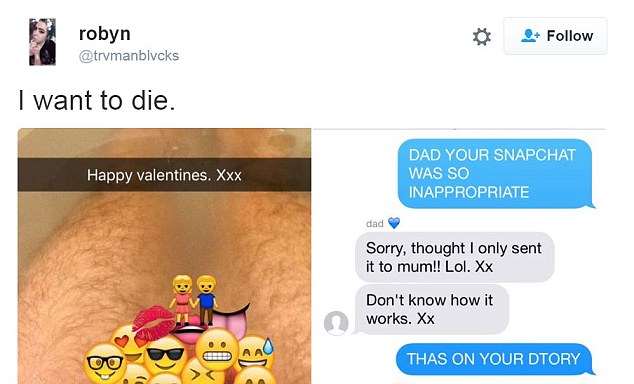Screen dimensions: 634x384
Task: Click the red kiss lips emoji
Action: tap(153, 322)
